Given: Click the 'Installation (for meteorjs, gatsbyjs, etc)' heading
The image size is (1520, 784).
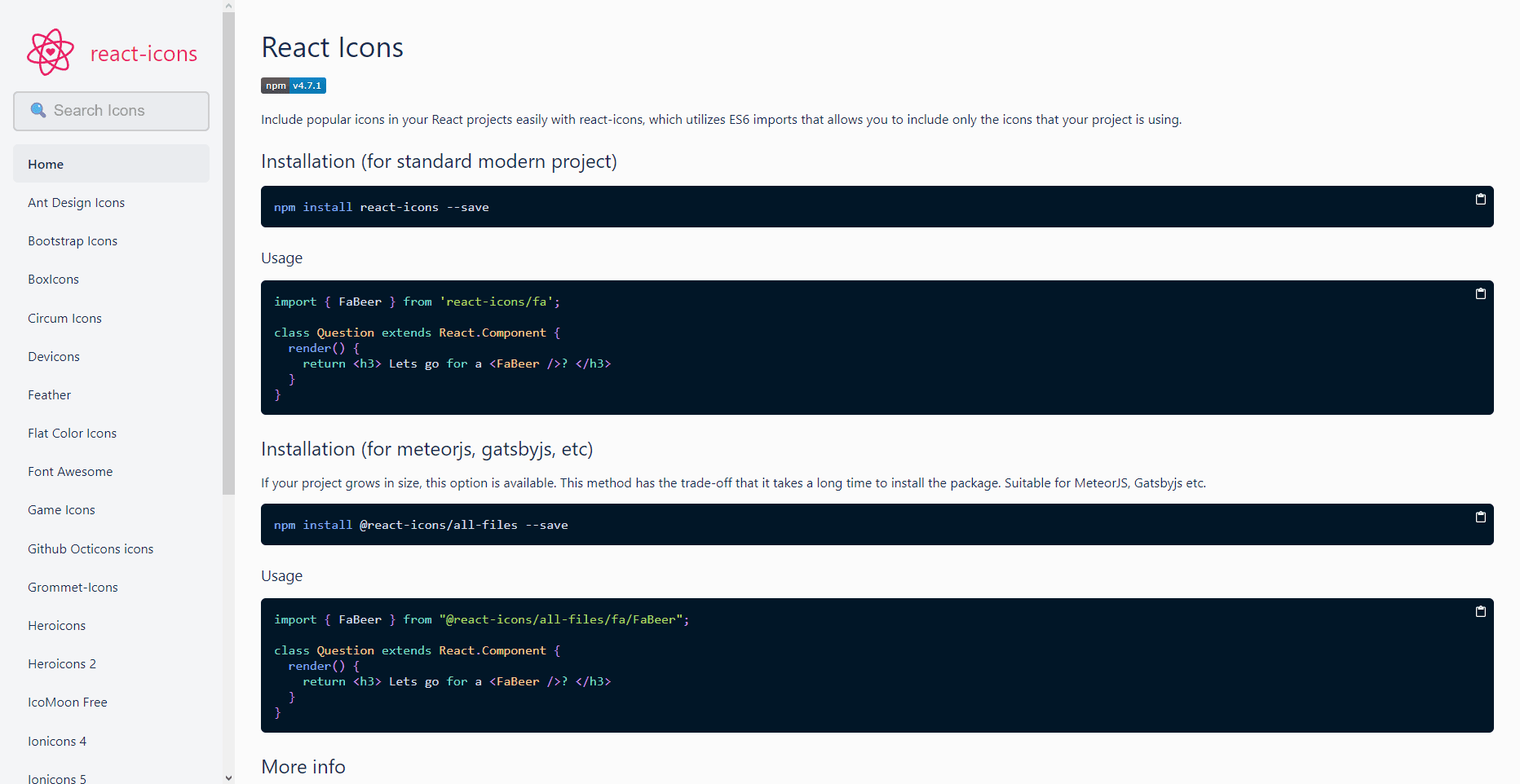Looking at the screenshot, I should click(x=426, y=449).
